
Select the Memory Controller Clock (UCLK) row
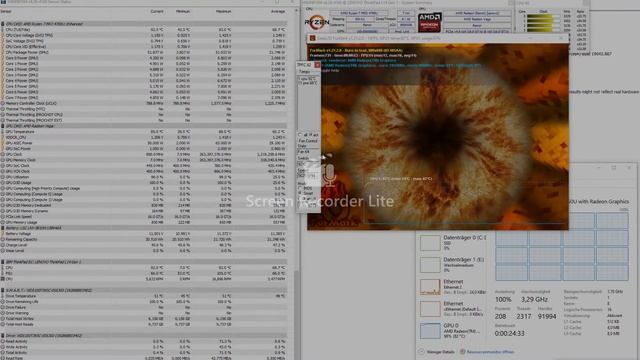(x=144, y=103)
